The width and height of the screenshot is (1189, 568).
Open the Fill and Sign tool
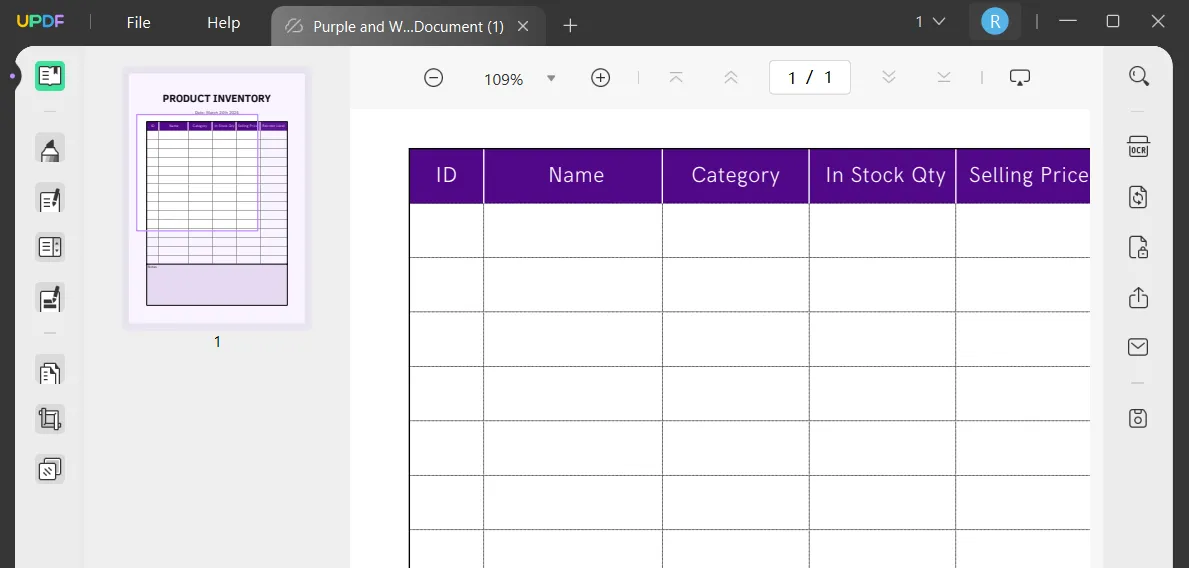tap(50, 297)
